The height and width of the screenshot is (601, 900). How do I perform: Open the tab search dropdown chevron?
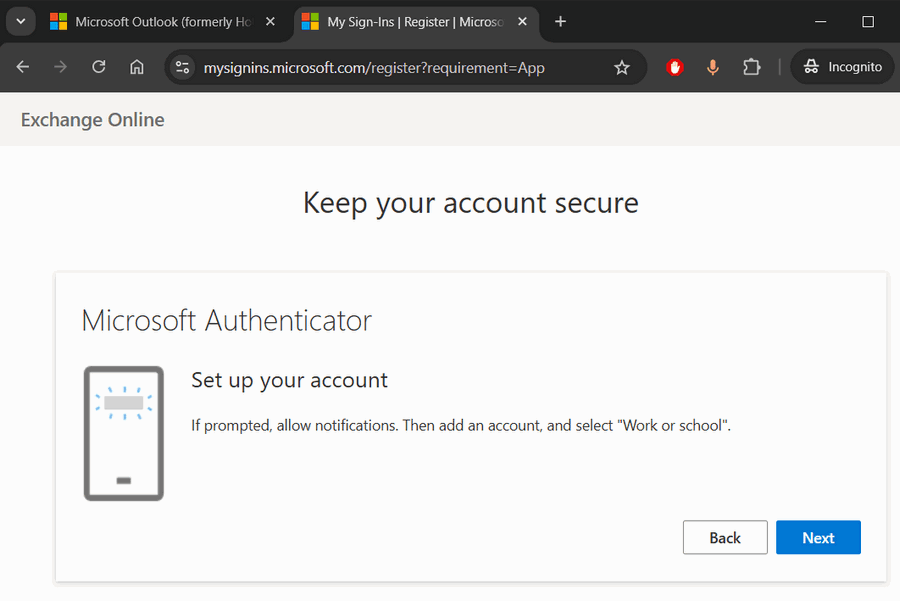(20, 21)
